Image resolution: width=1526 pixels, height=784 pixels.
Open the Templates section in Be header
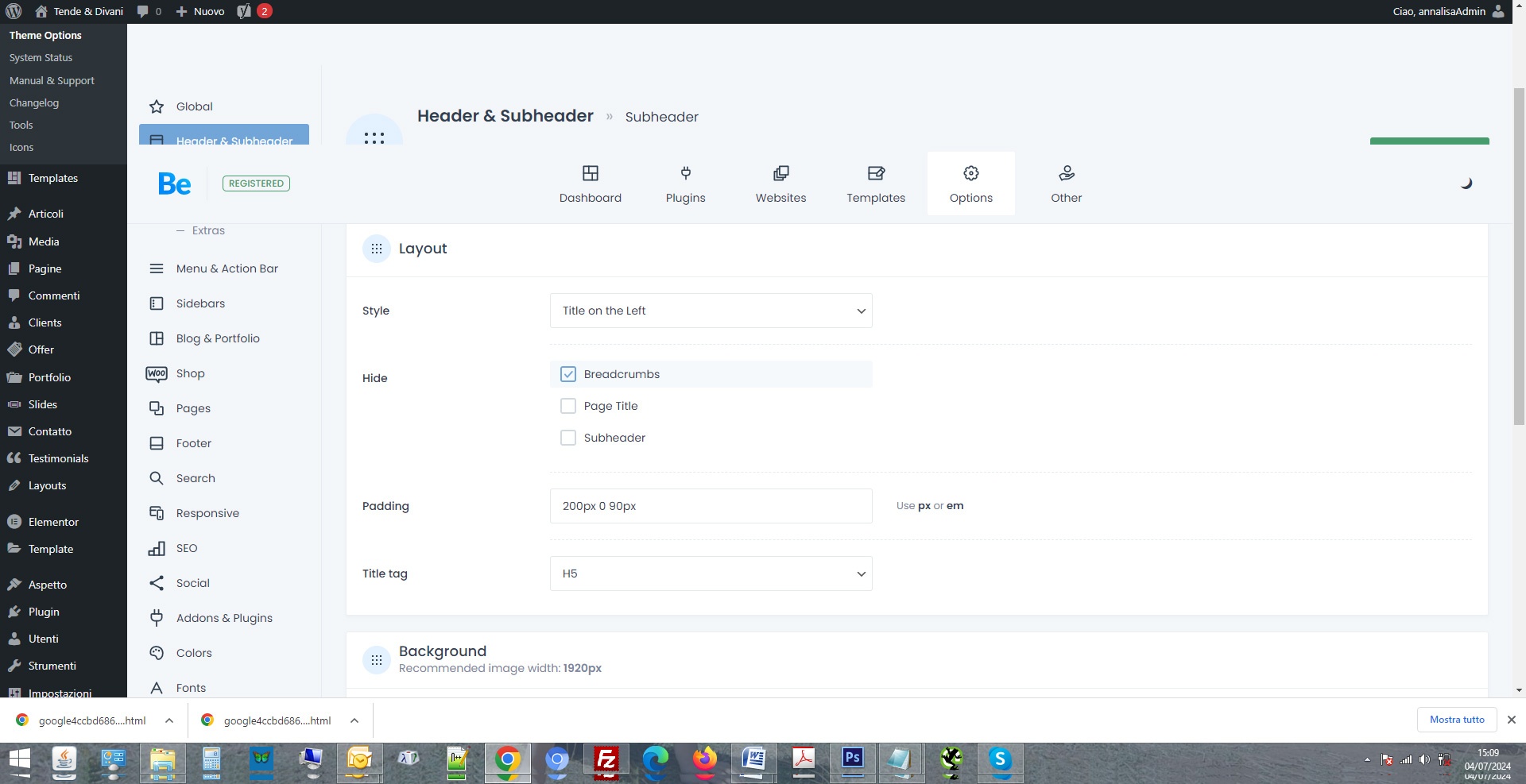coord(875,183)
